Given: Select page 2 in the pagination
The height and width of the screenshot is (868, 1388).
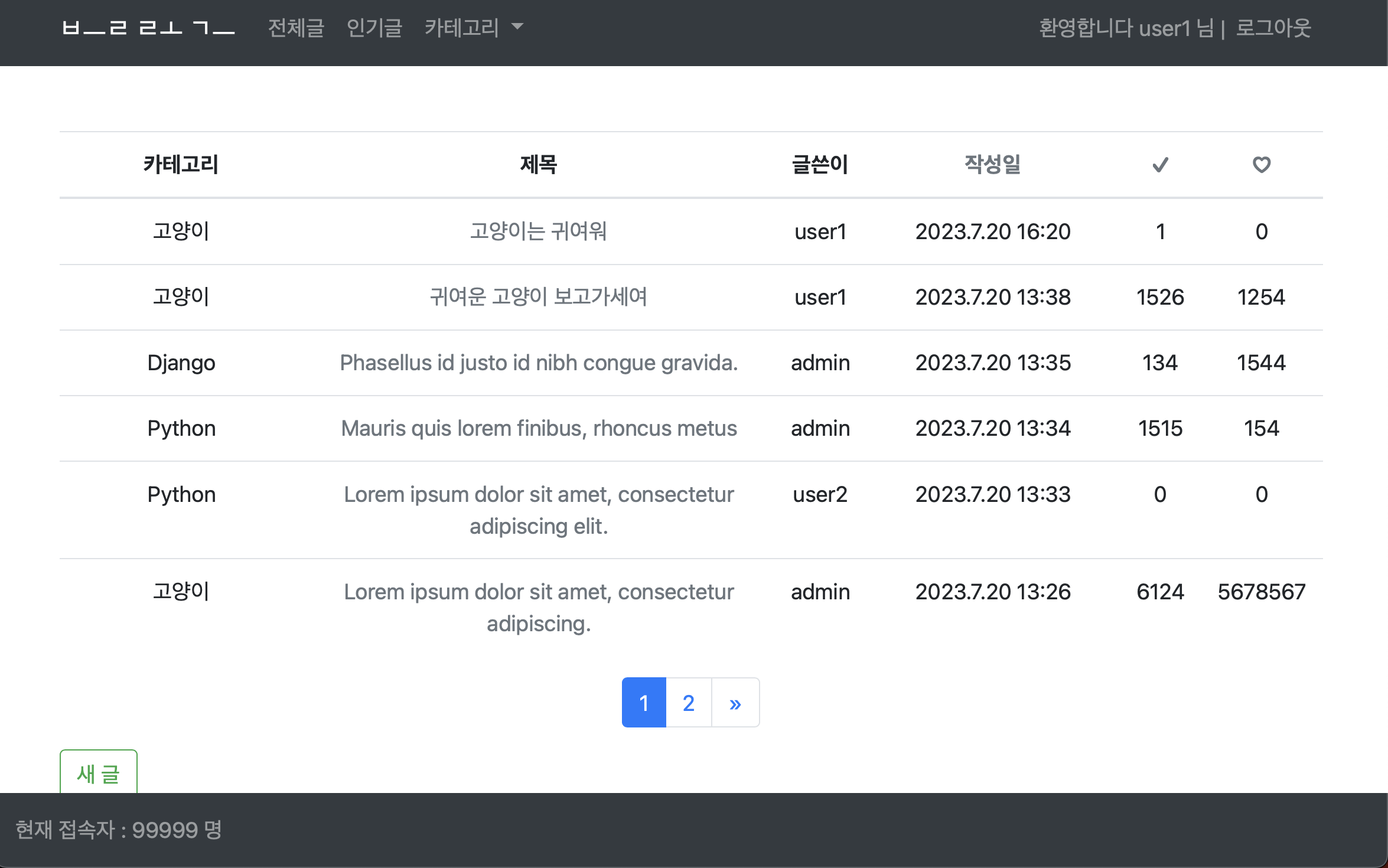Looking at the screenshot, I should click(x=688, y=702).
